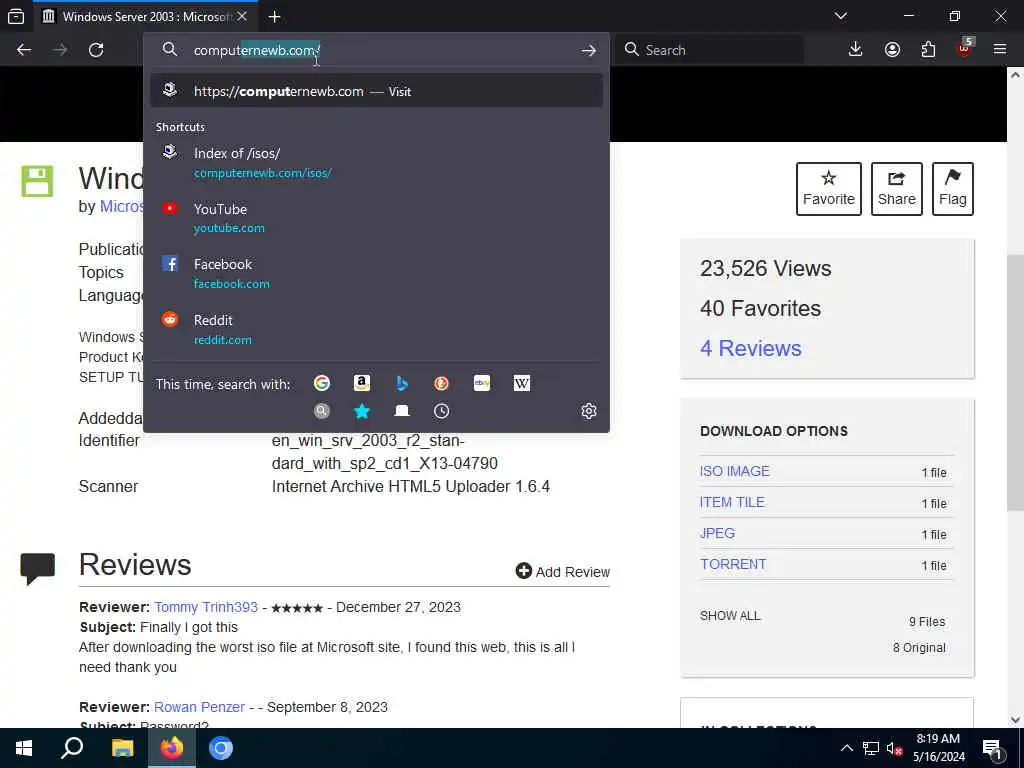
Task: Open File Explorer from taskbar
Action: pyautogui.click(x=122, y=748)
